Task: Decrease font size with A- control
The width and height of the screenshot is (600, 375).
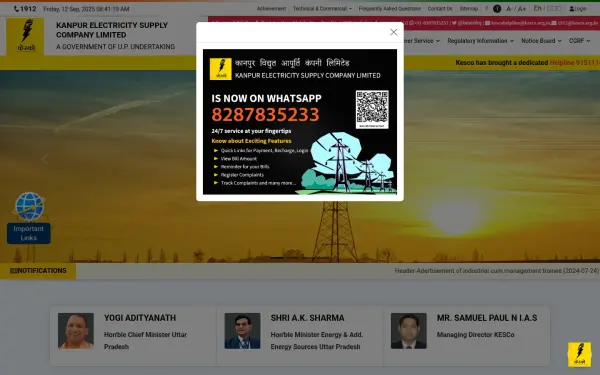Action: click(x=509, y=9)
